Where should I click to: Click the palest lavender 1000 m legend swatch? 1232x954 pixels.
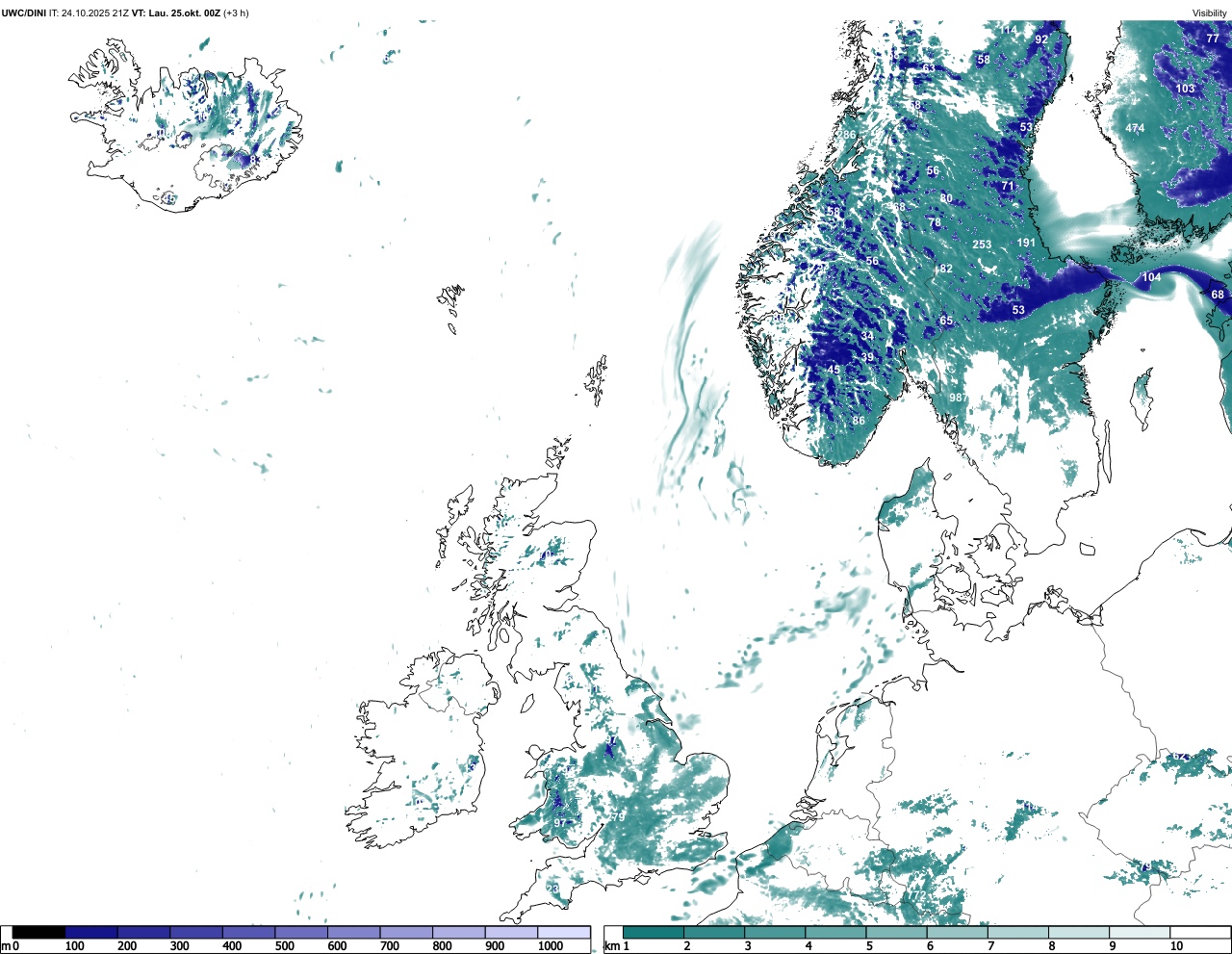click(564, 932)
